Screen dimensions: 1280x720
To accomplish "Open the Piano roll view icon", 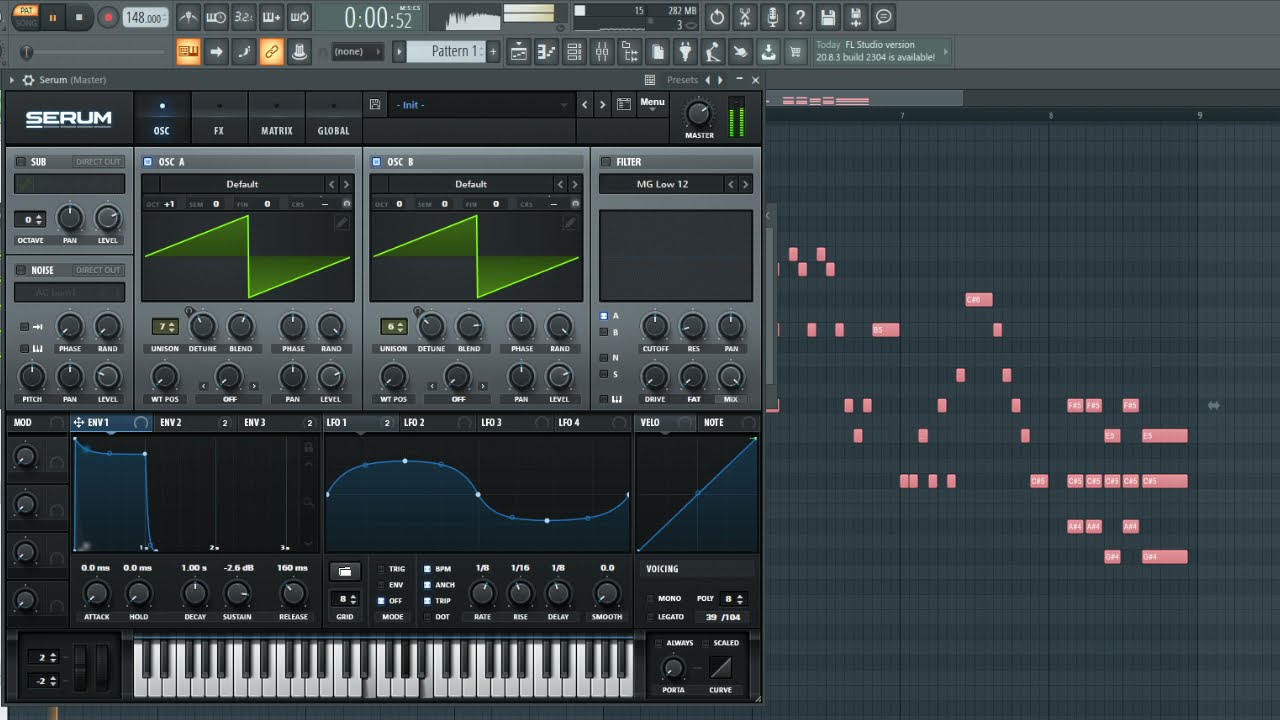I will [x=546, y=52].
